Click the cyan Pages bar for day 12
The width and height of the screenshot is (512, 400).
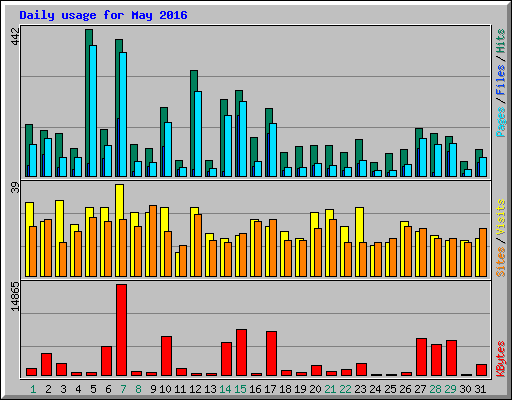click(x=198, y=134)
